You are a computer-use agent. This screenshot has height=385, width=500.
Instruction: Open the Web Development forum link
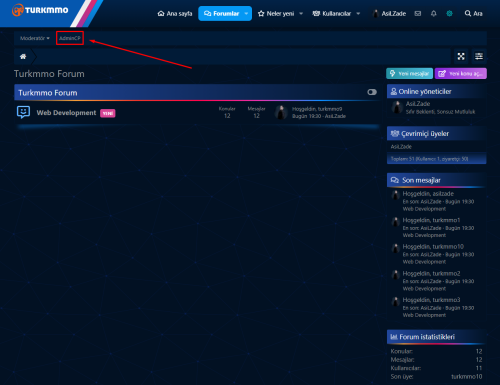66,113
